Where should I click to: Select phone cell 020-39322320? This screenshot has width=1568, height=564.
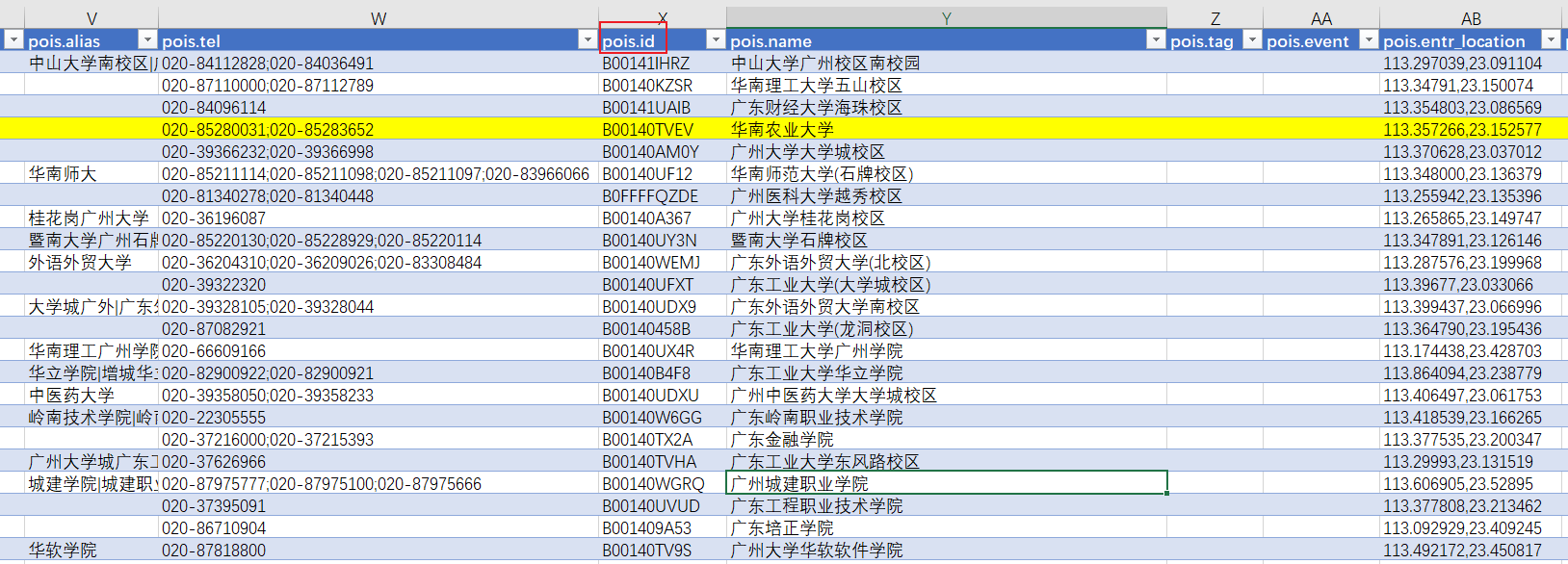(x=379, y=284)
